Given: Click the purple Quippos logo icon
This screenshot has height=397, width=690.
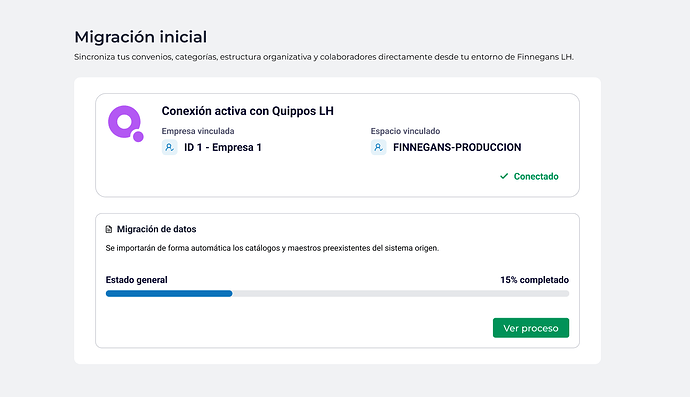Looking at the screenshot, I should [126, 124].
